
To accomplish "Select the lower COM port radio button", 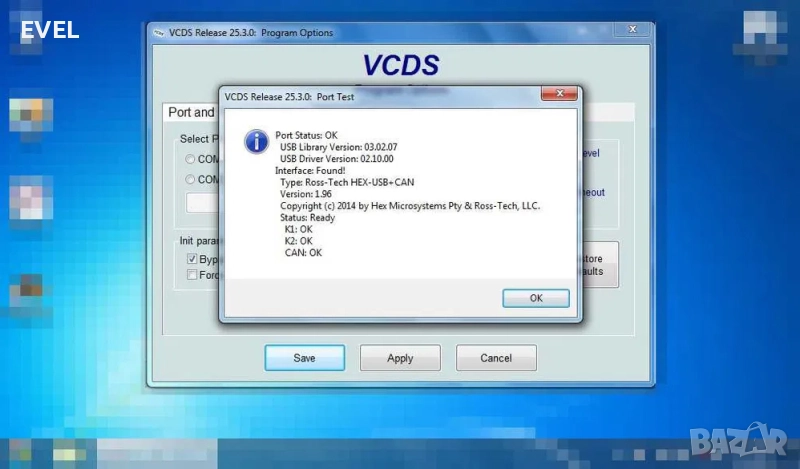I will click(190, 180).
